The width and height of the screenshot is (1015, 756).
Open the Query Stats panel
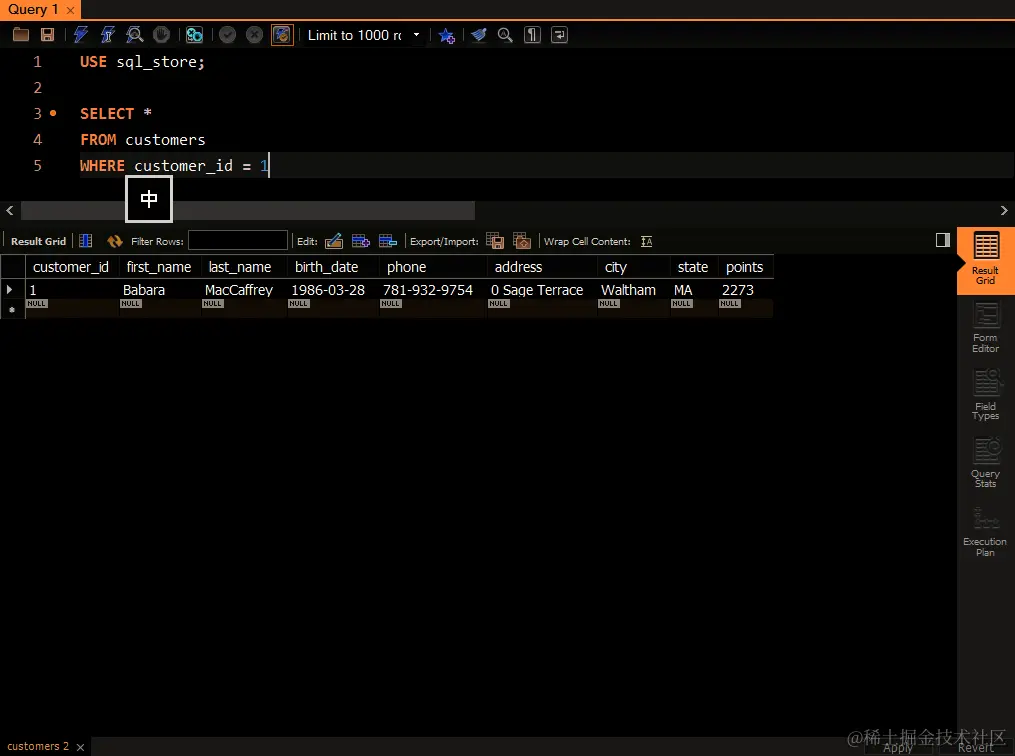coord(985,463)
